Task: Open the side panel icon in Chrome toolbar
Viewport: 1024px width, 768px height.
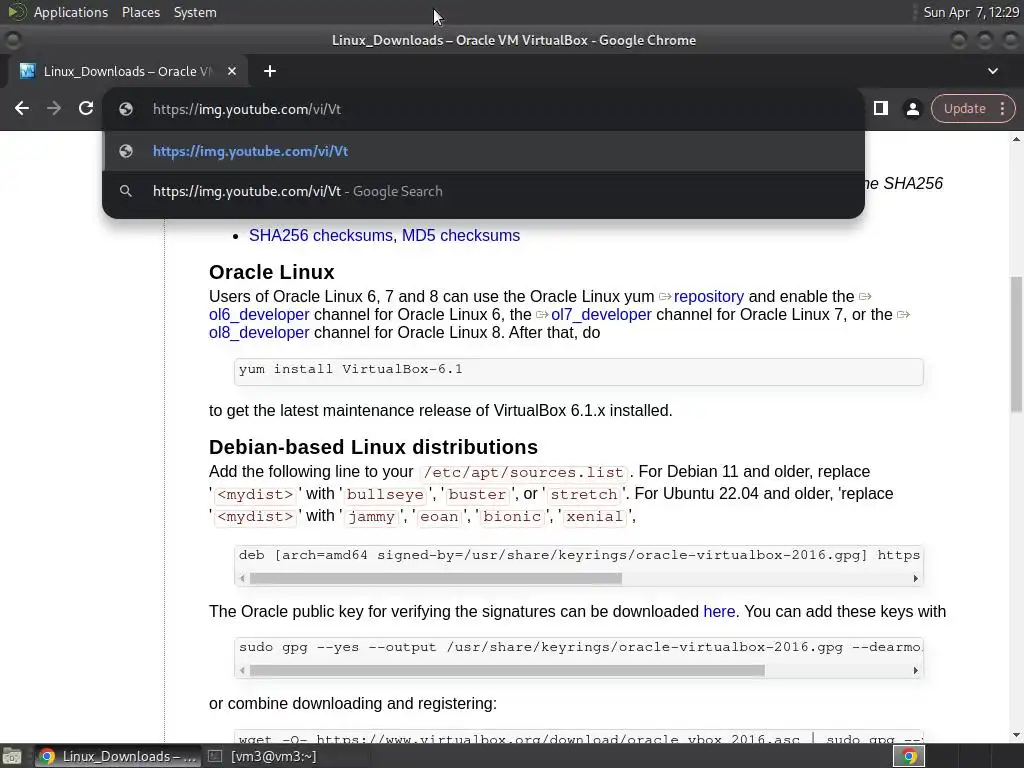Action: [880, 108]
